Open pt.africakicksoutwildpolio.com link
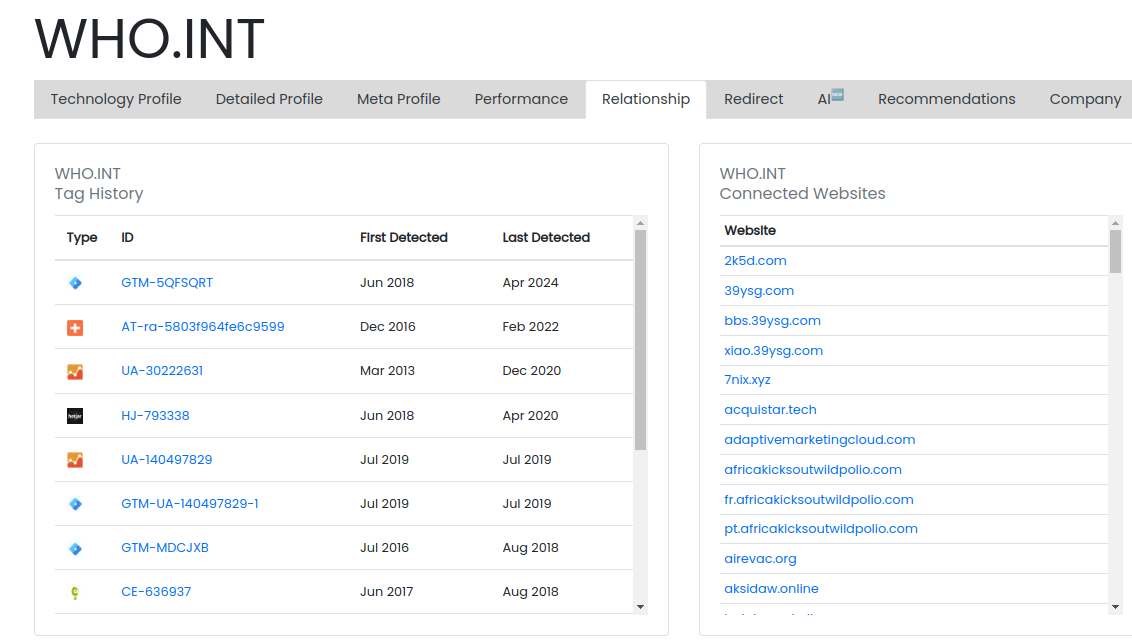Screen dimensions: 1132x640 click(821, 529)
